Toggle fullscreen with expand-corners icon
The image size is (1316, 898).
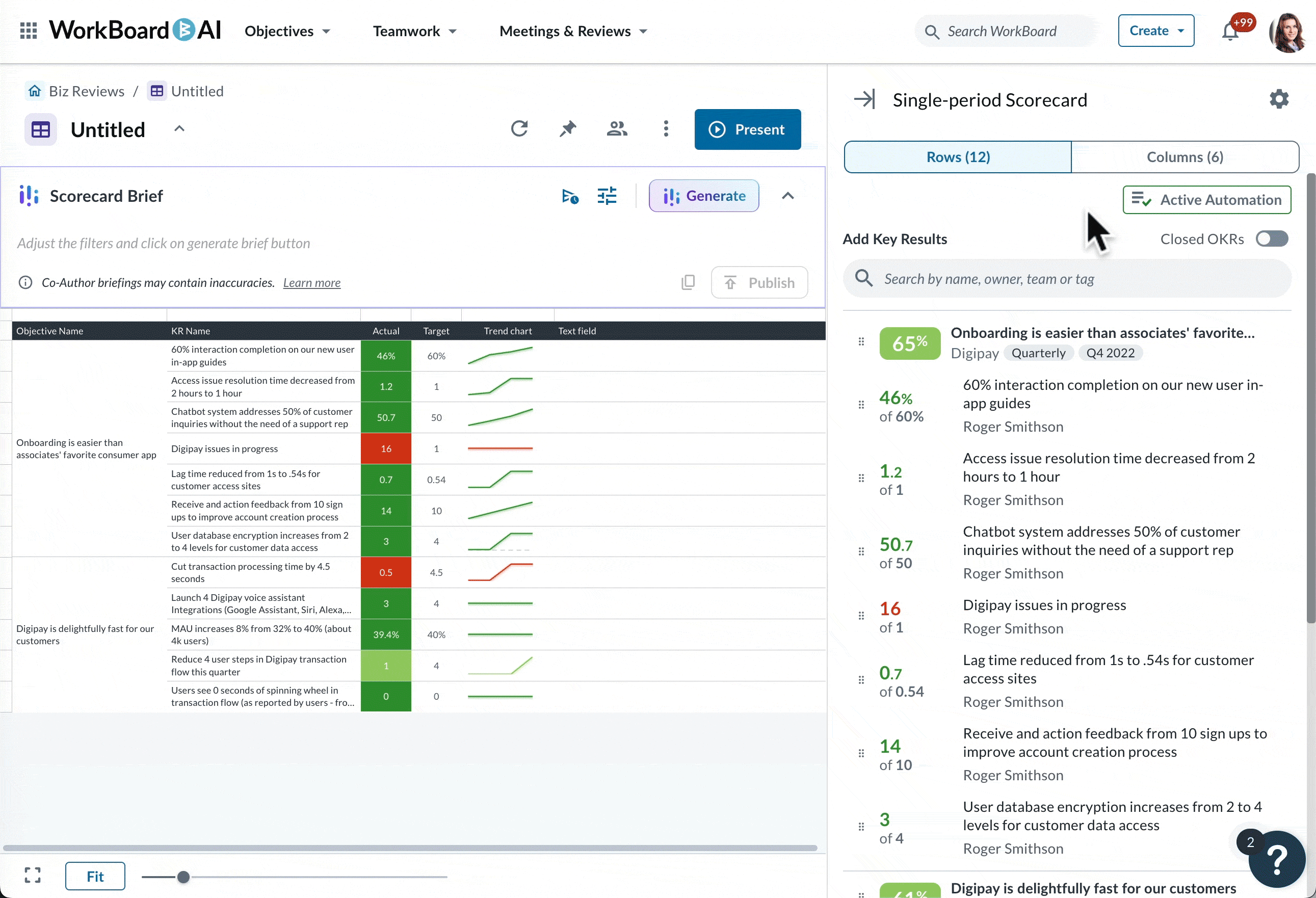click(x=33, y=876)
